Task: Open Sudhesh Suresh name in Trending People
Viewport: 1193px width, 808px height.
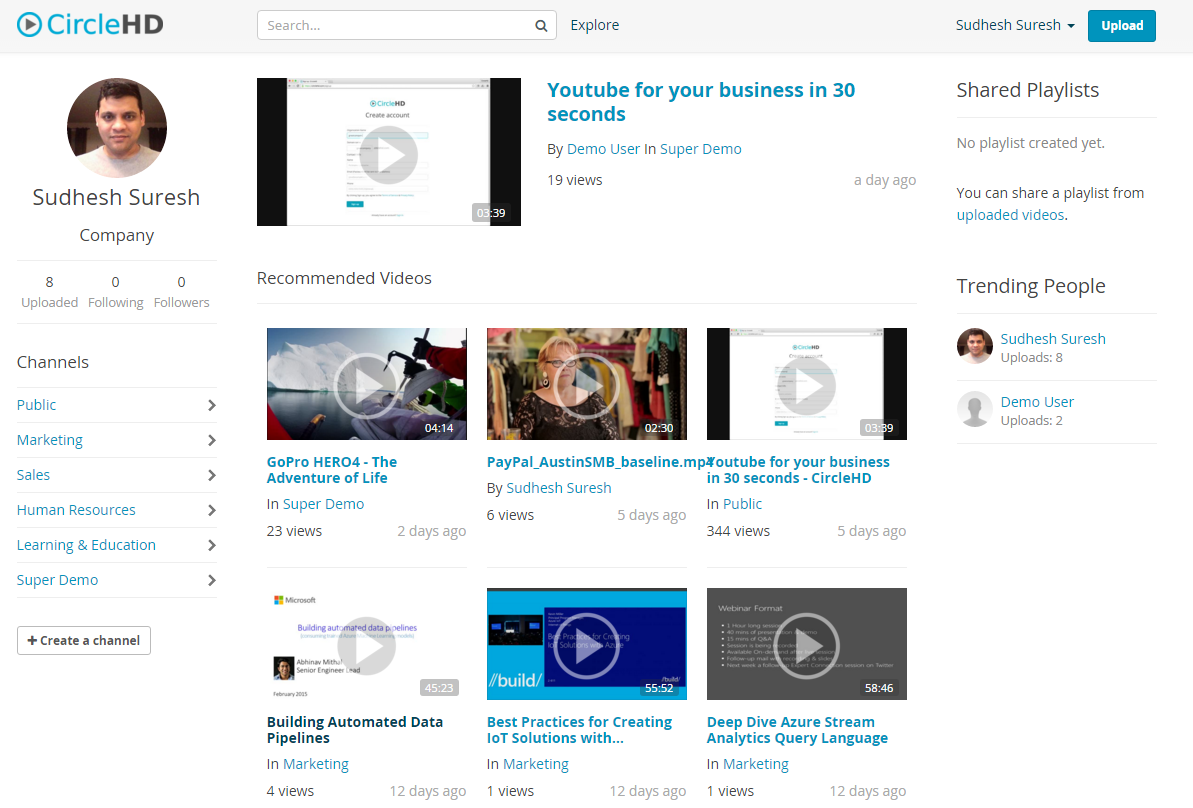Action: tap(1053, 339)
